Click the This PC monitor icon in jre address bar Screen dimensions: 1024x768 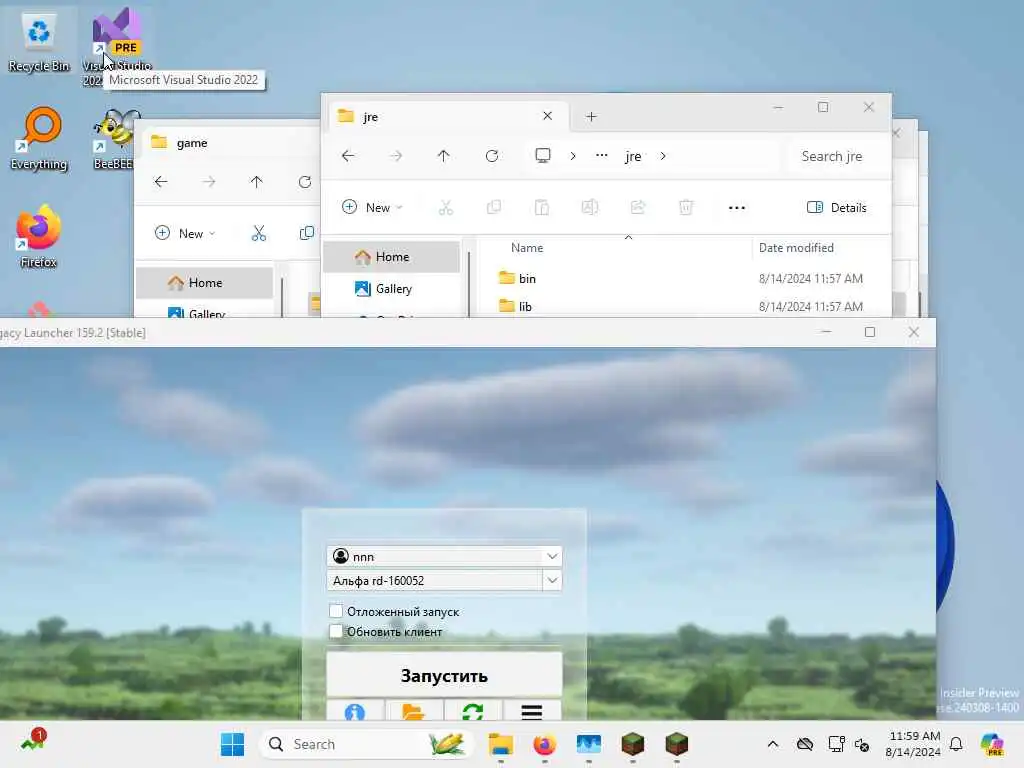pyautogui.click(x=543, y=155)
